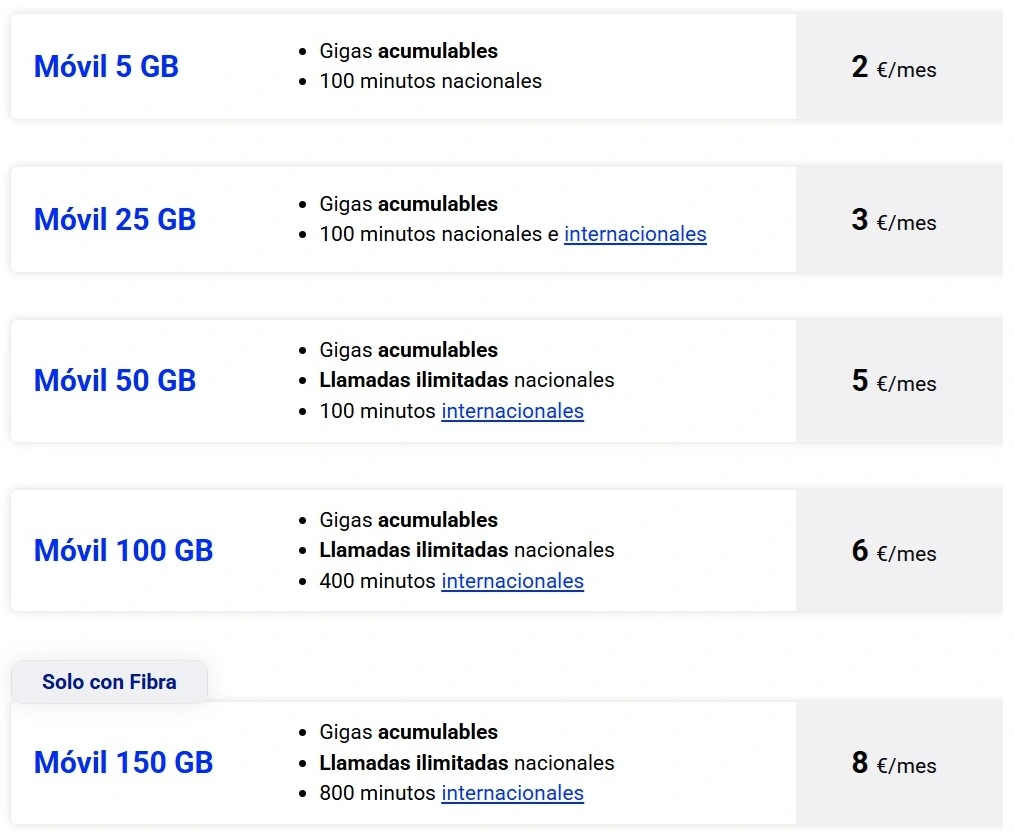Choose the 6 €/mes price box
The height and width of the screenshot is (839, 1014).
pos(894,552)
